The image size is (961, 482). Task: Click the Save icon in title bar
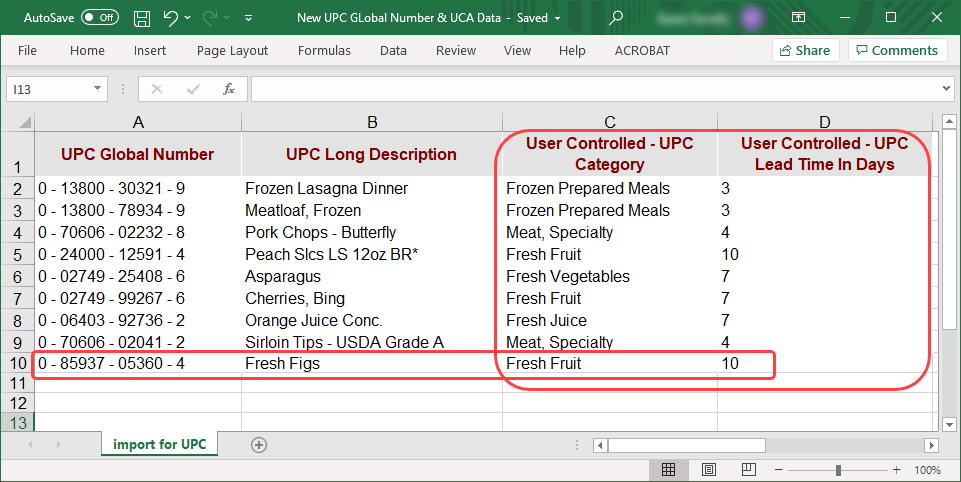tap(142, 18)
